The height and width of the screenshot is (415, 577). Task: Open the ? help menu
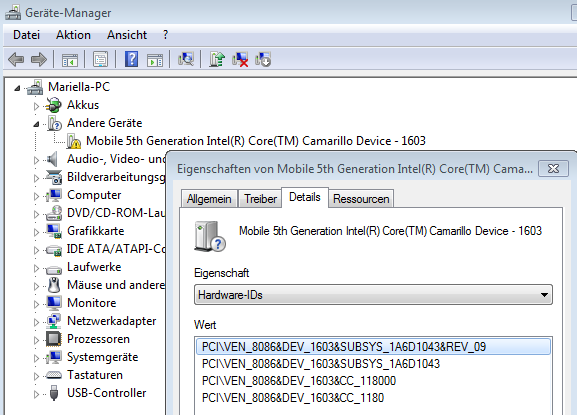pos(166,35)
